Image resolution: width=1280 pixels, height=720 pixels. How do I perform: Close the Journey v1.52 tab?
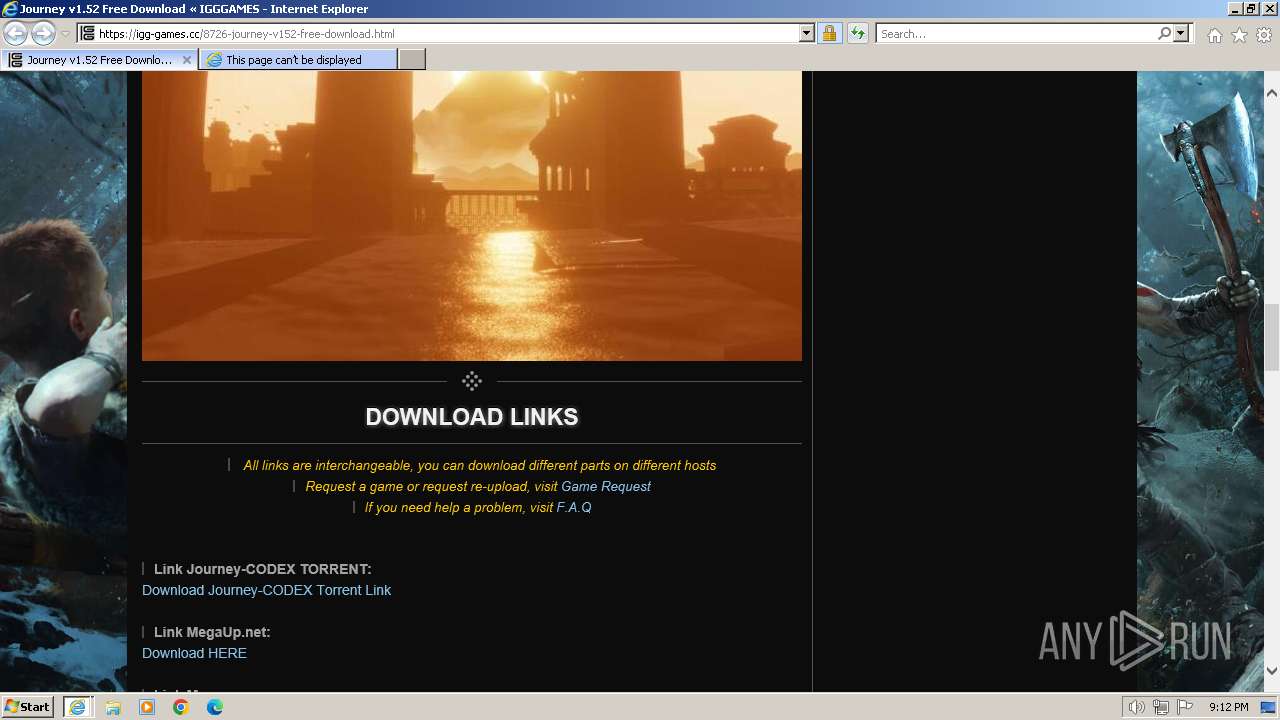pyautogui.click(x=186, y=60)
